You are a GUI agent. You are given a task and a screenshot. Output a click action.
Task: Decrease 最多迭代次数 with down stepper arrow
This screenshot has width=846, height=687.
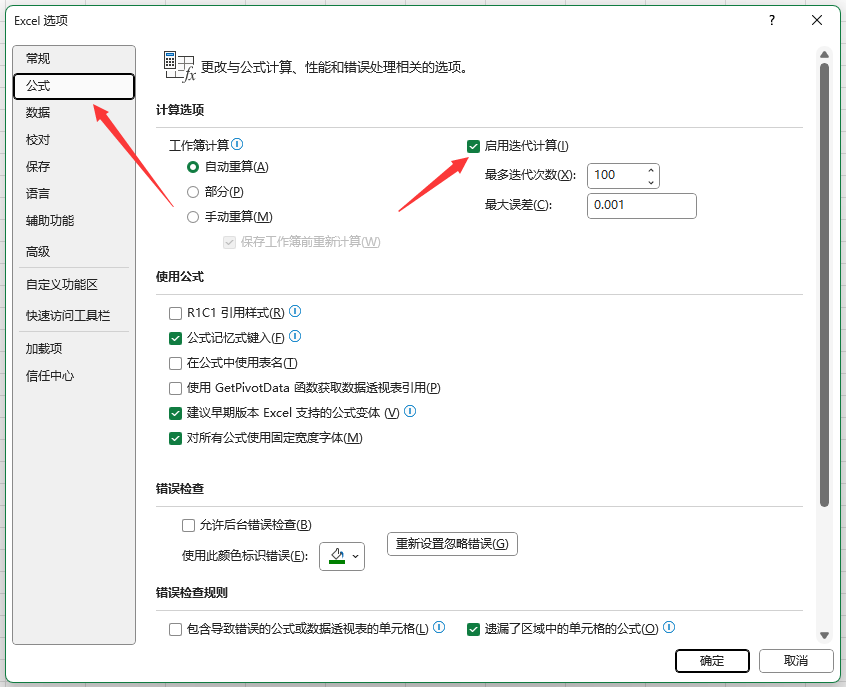tap(651, 182)
